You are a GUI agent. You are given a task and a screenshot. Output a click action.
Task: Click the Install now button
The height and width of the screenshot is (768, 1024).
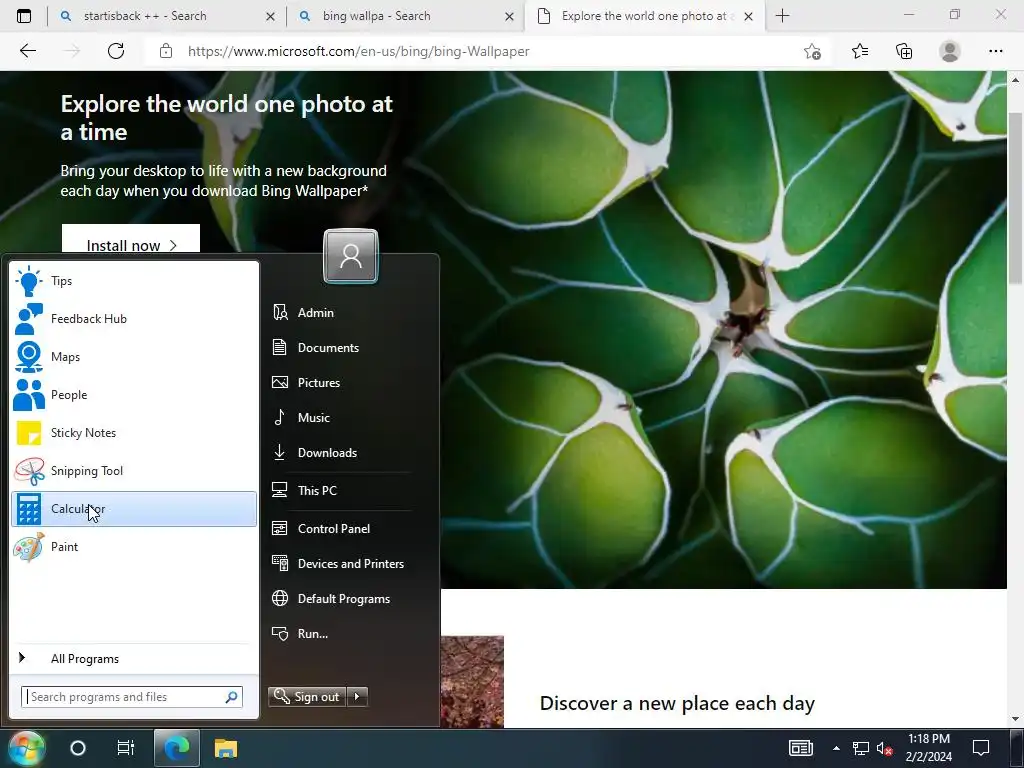click(x=131, y=238)
